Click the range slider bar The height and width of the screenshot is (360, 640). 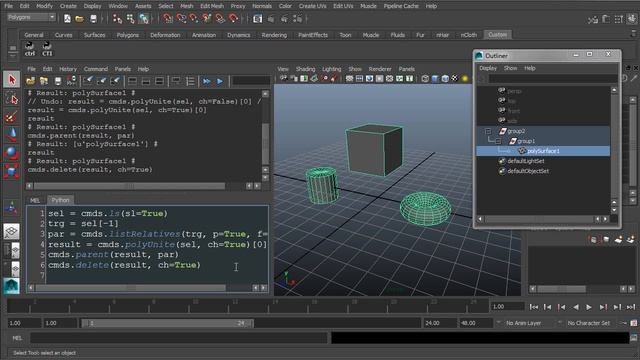tap(167, 323)
